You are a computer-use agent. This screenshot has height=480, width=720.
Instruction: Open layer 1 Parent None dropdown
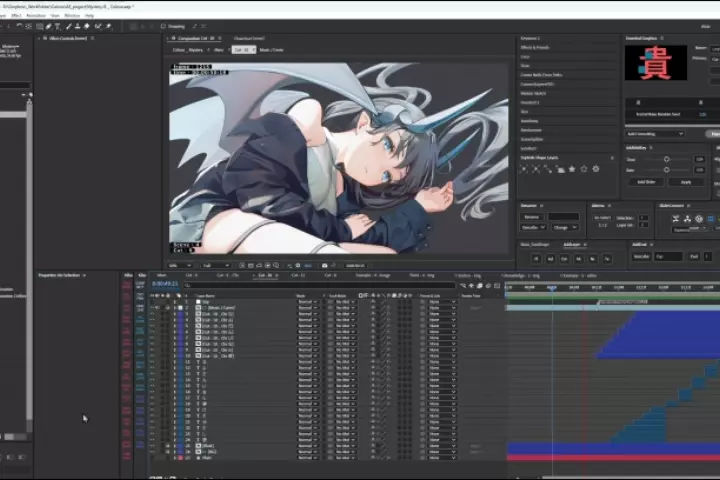tap(442, 302)
